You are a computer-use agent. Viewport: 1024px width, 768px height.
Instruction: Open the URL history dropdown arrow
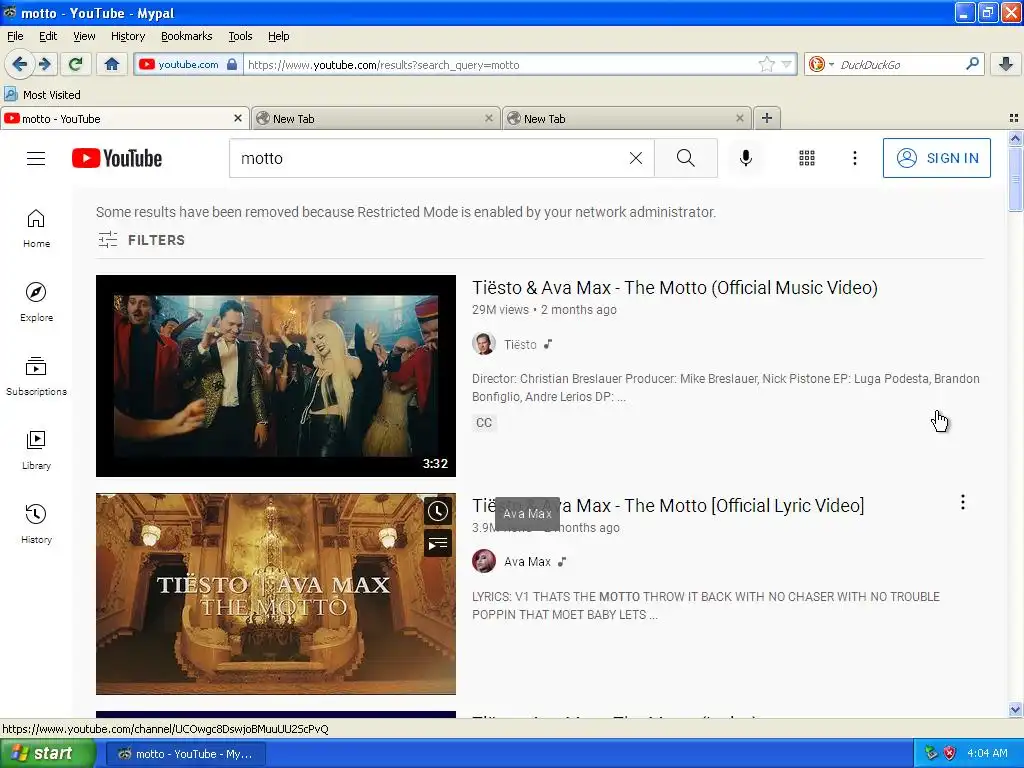pyautogui.click(x=787, y=64)
